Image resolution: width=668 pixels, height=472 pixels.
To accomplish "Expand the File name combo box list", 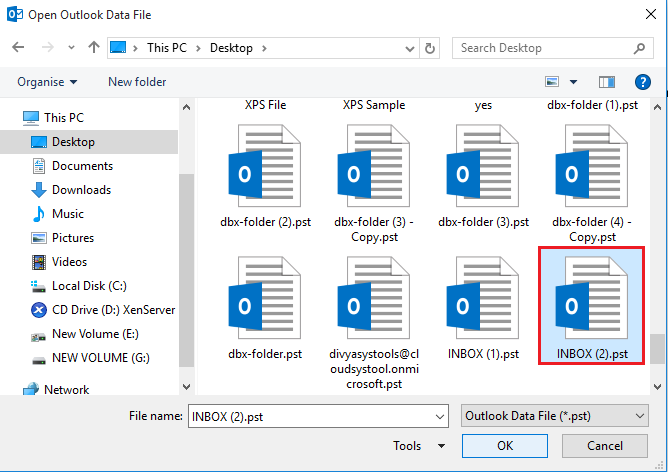I will (438, 415).
